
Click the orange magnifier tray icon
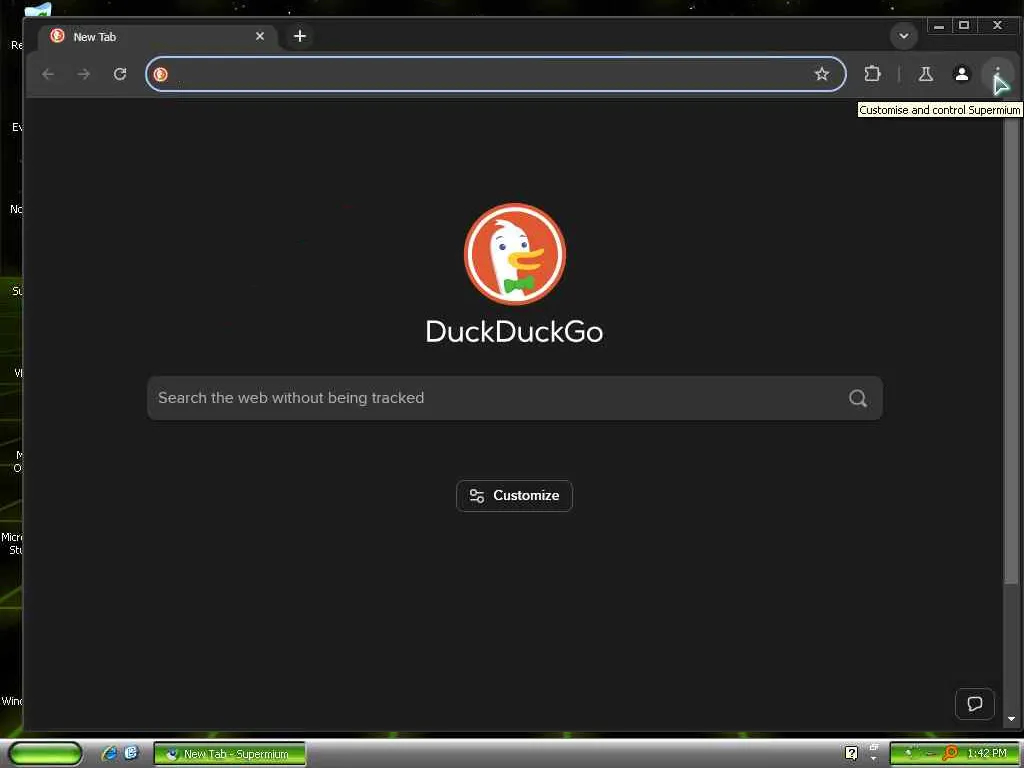point(951,753)
